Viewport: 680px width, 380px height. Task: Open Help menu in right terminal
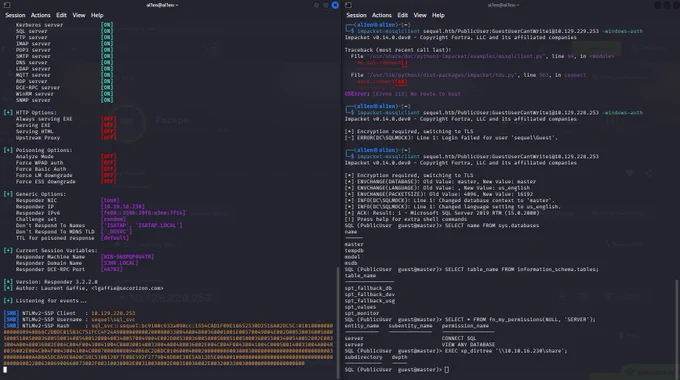click(x=438, y=15)
